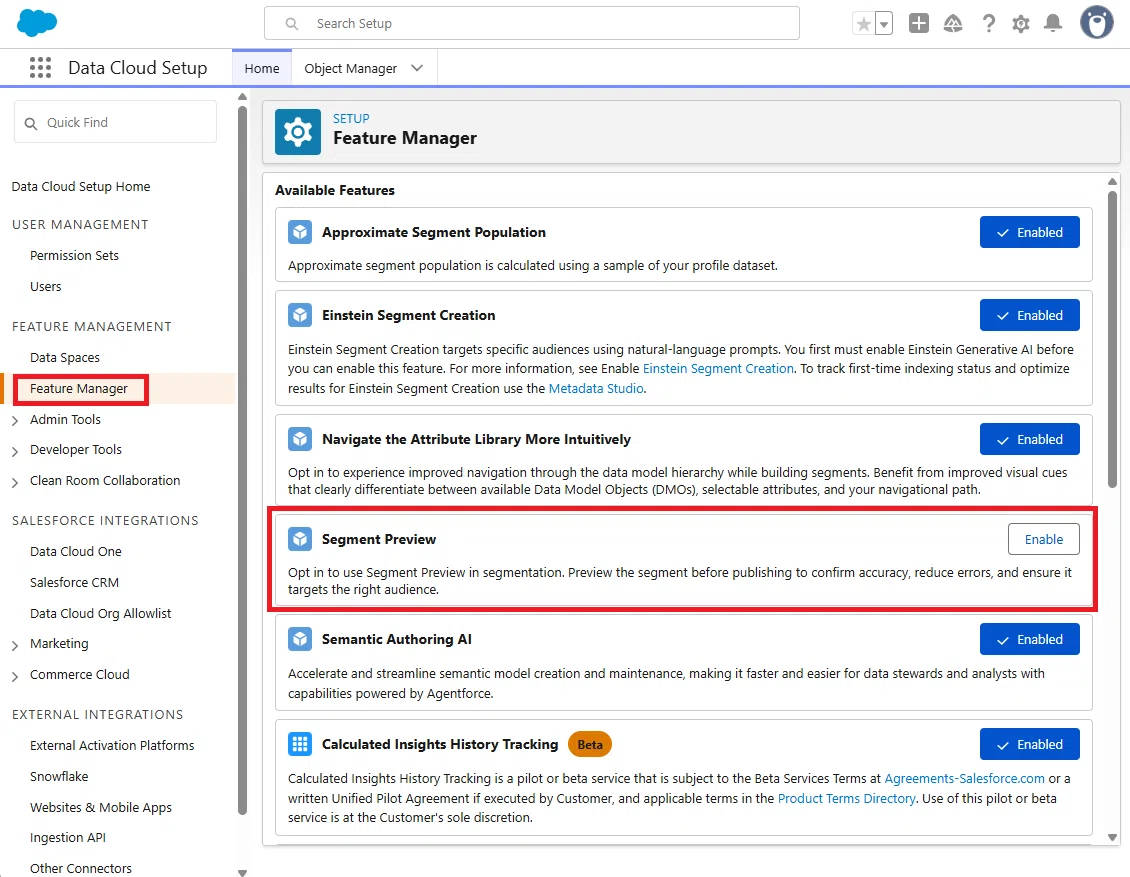Screen dimensions: 1130x877
Task: Expand the Commerce Cloud section
Action: (15, 676)
